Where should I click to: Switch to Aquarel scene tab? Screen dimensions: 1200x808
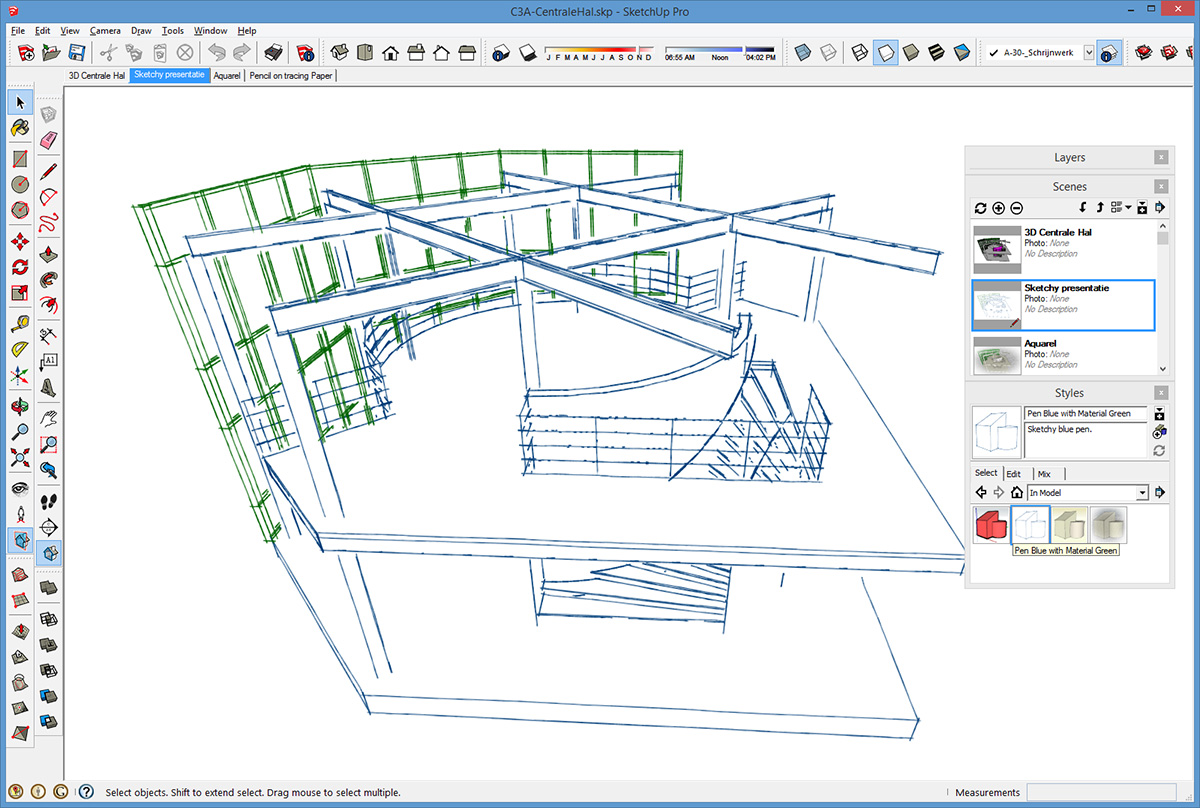click(227, 75)
